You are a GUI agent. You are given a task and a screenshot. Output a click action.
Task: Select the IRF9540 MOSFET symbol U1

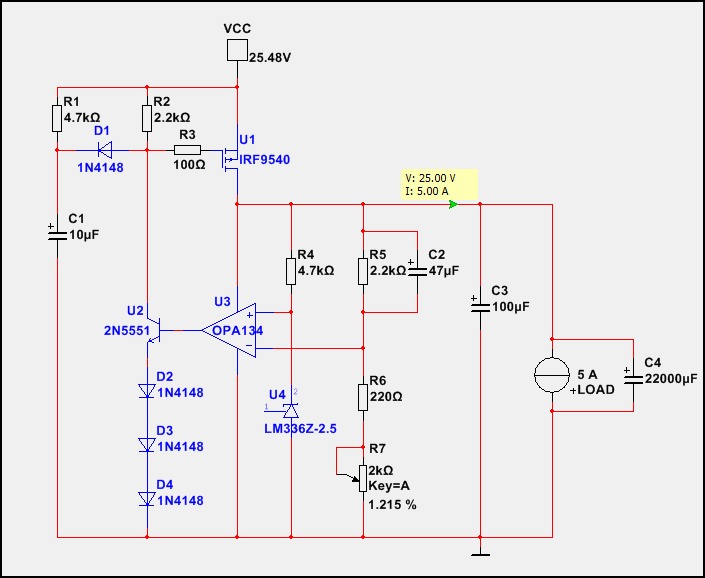tap(230, 160)
